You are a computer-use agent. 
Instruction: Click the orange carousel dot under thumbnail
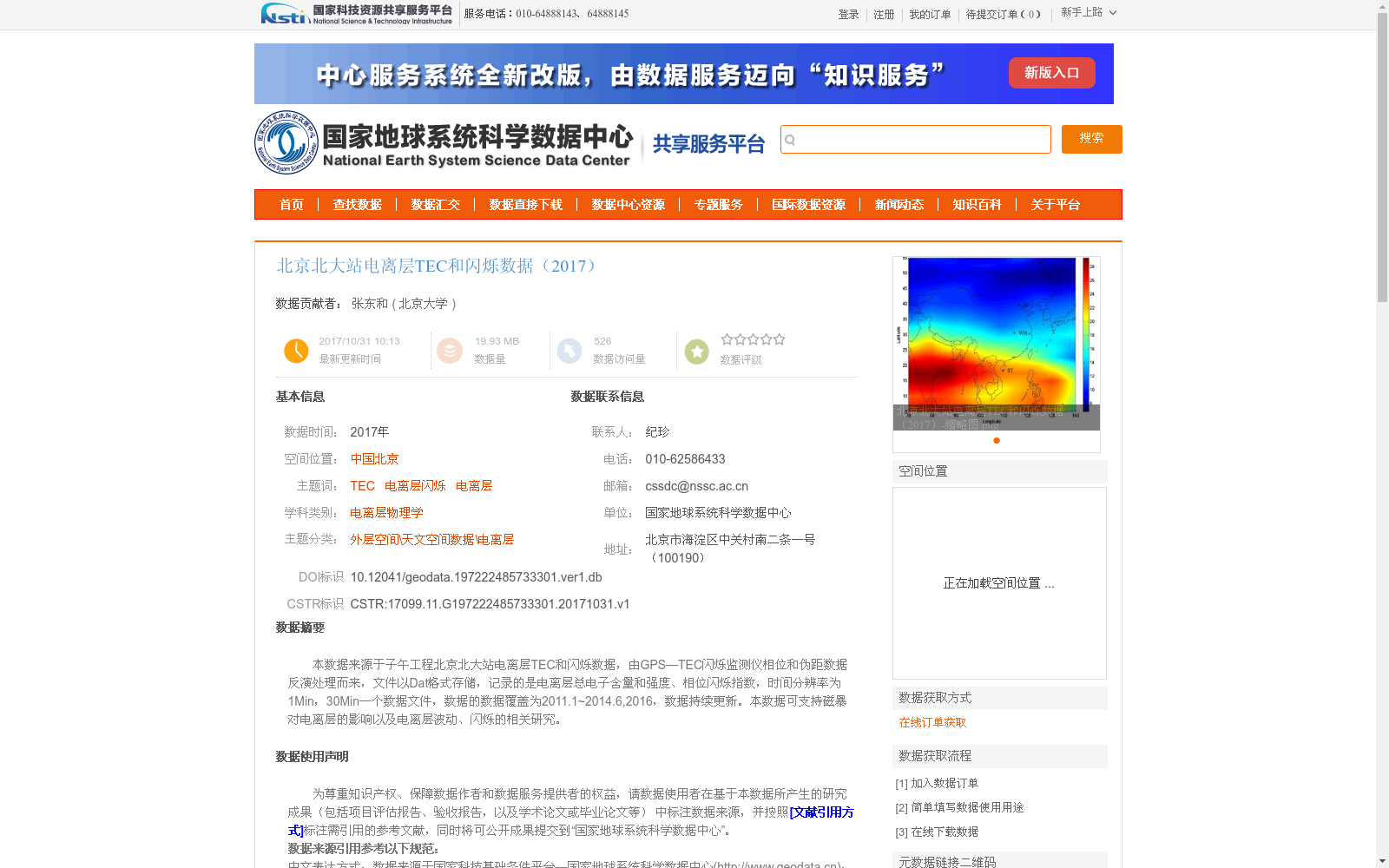click(997, 441)
